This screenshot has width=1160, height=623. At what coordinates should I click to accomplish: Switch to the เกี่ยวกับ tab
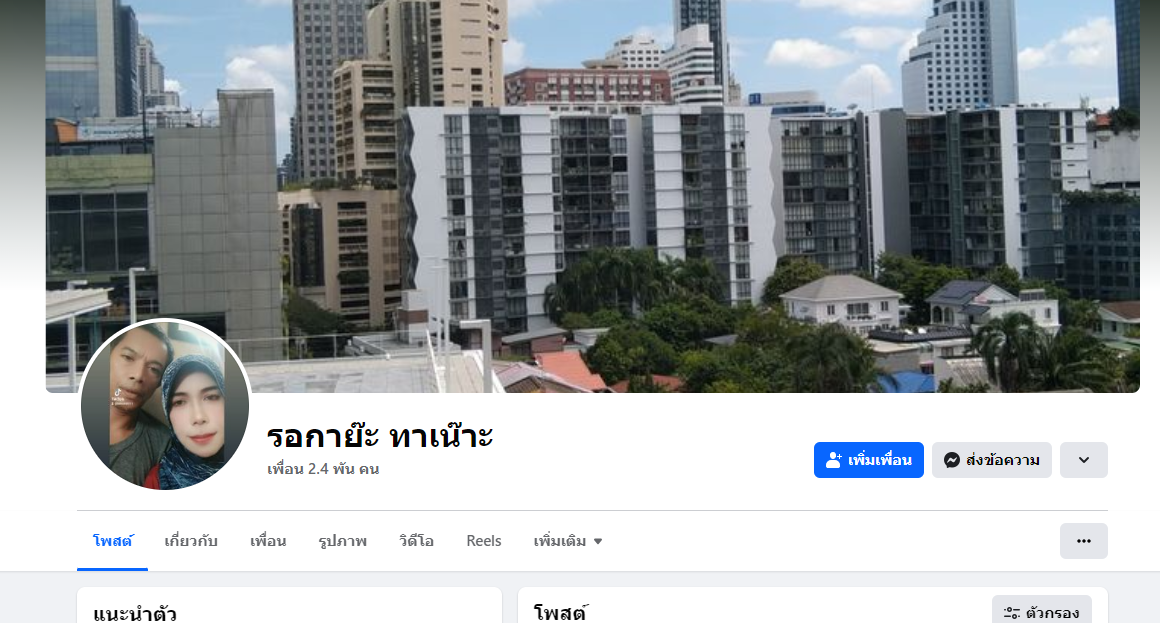[191, 541]
